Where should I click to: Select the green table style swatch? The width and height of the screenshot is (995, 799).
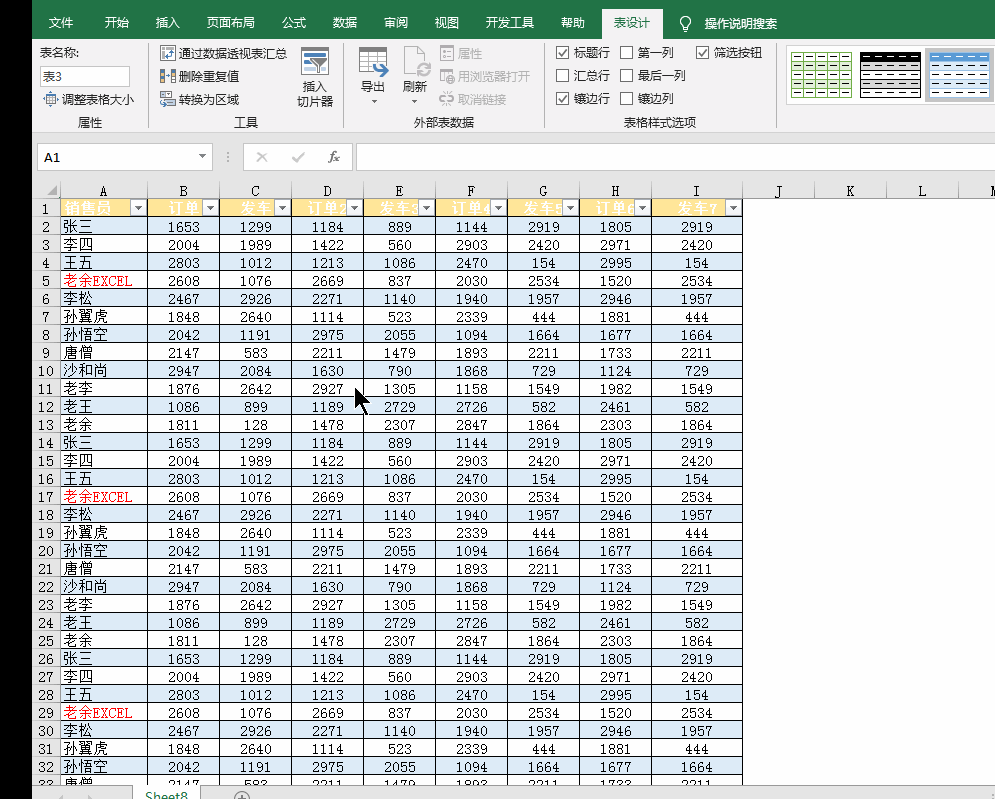coord(822,76)
